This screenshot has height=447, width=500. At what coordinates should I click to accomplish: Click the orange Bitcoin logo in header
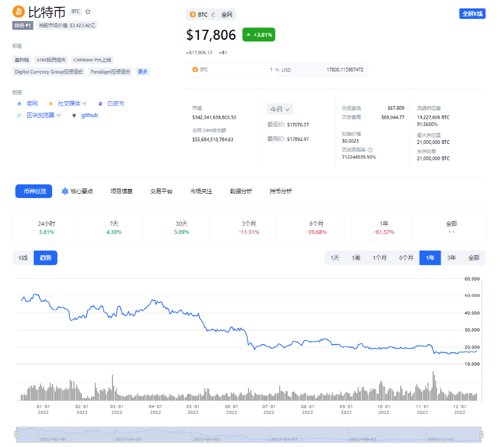click(19, 12)
